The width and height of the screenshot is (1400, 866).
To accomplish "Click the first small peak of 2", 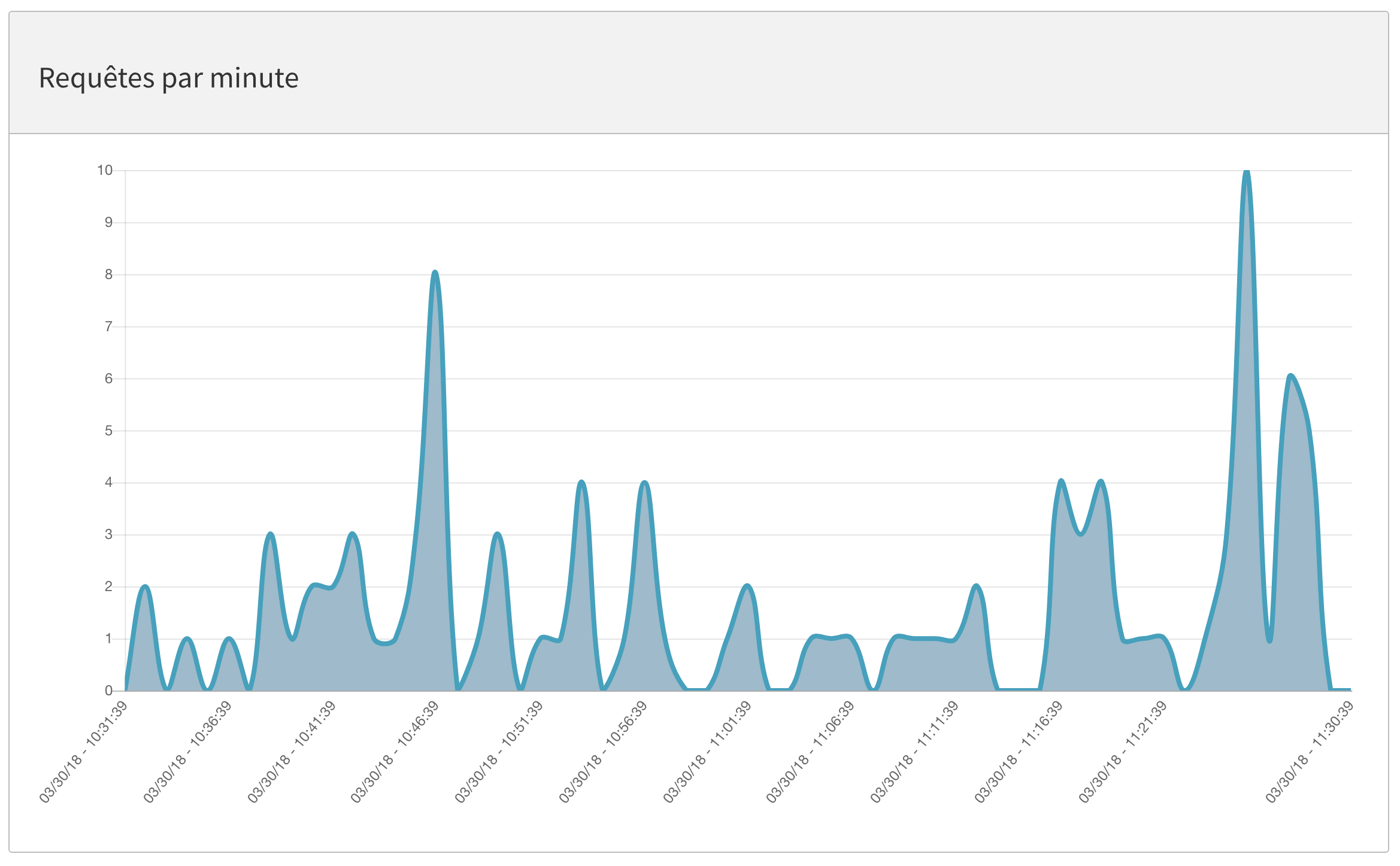I will click(x=146, y=588).
